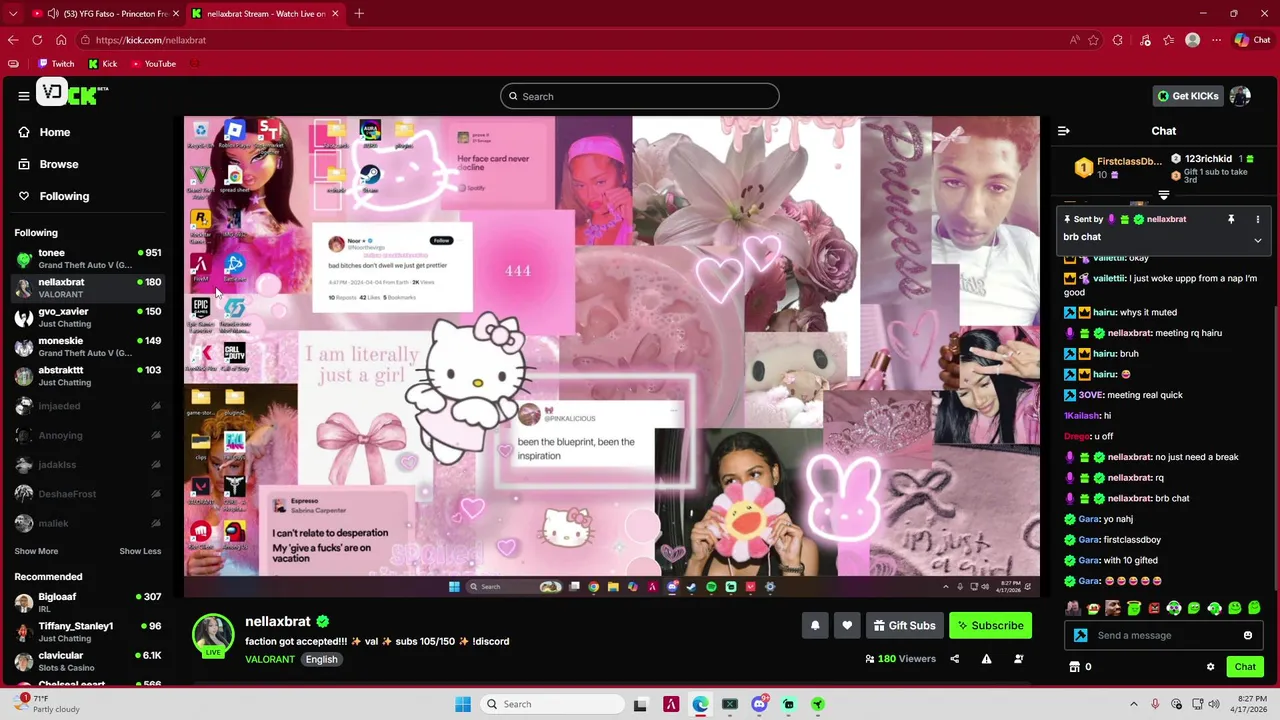Show hidden system tray icons chevron

point(1134,704)
